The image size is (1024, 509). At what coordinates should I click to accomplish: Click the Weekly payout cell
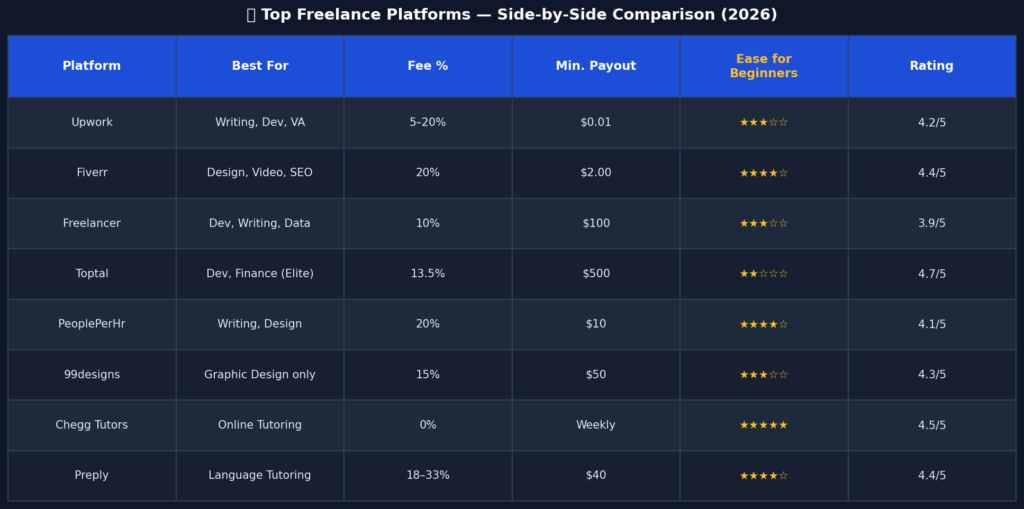(x=596, y=425)
